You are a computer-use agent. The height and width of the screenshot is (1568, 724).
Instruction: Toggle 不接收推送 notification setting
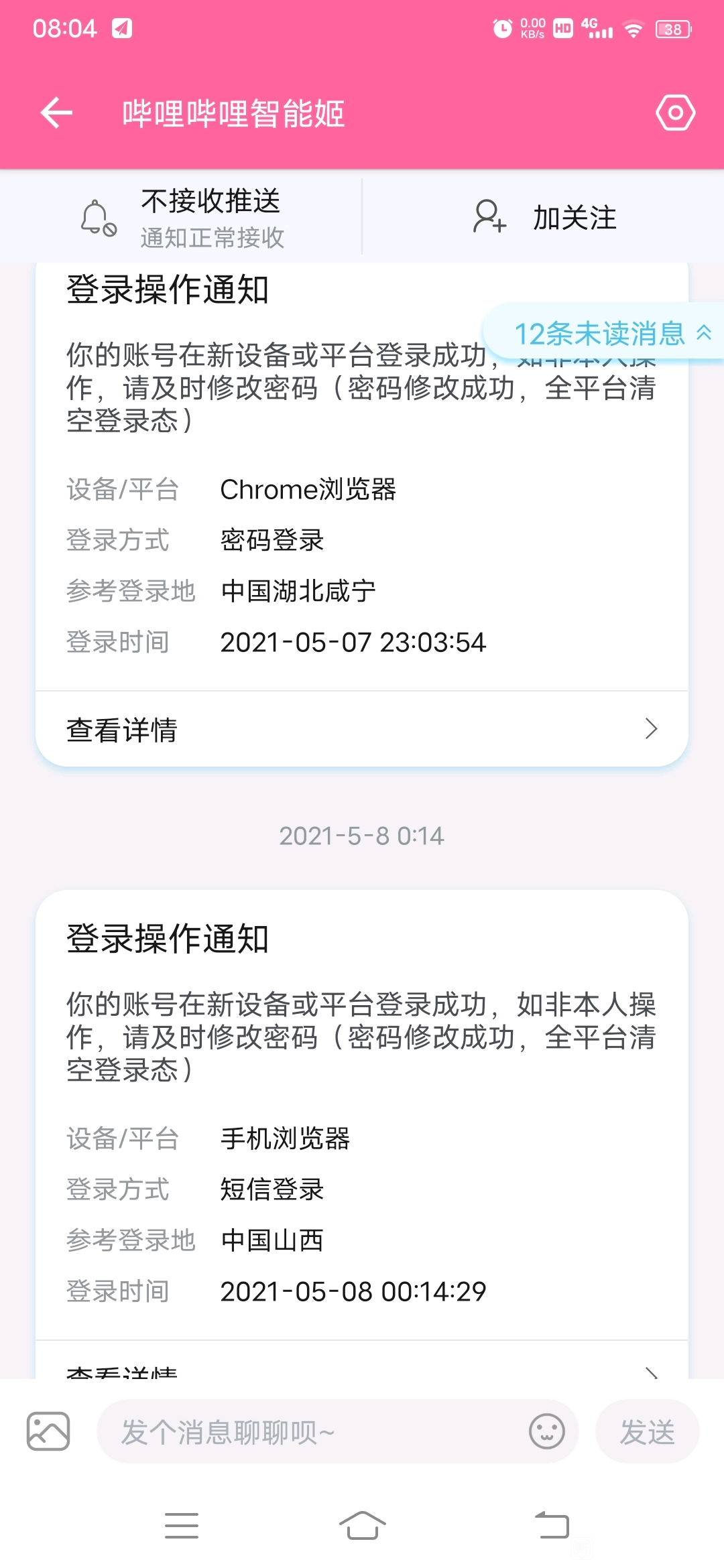pyautogui.click(x=181, y=218)
